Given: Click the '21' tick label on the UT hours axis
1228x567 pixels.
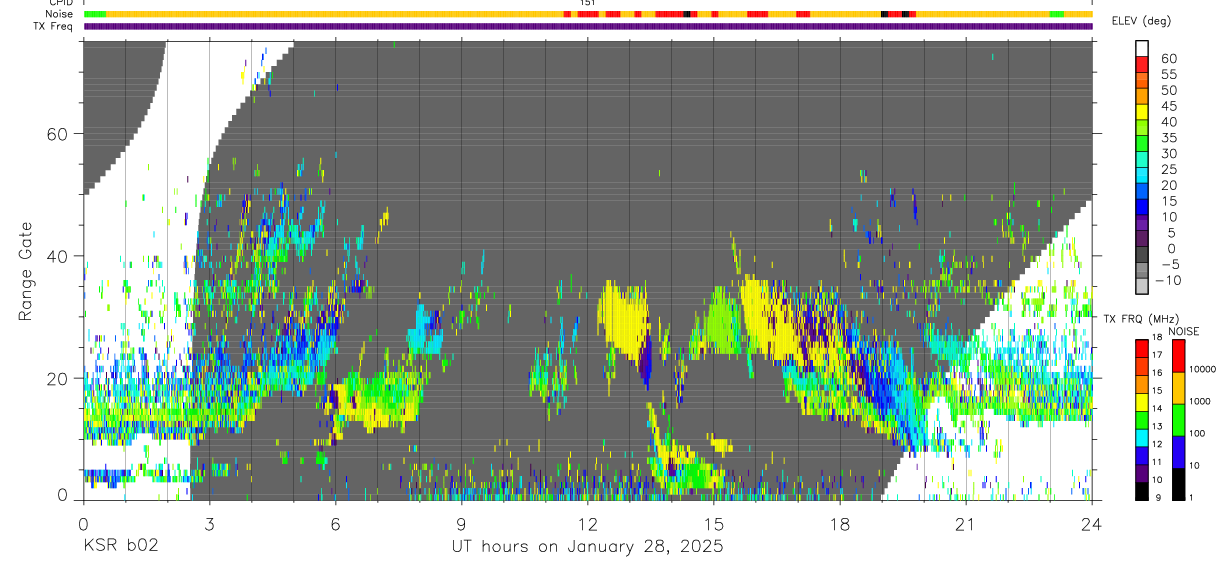Looking at the screenshot, I should click(965, 523).
